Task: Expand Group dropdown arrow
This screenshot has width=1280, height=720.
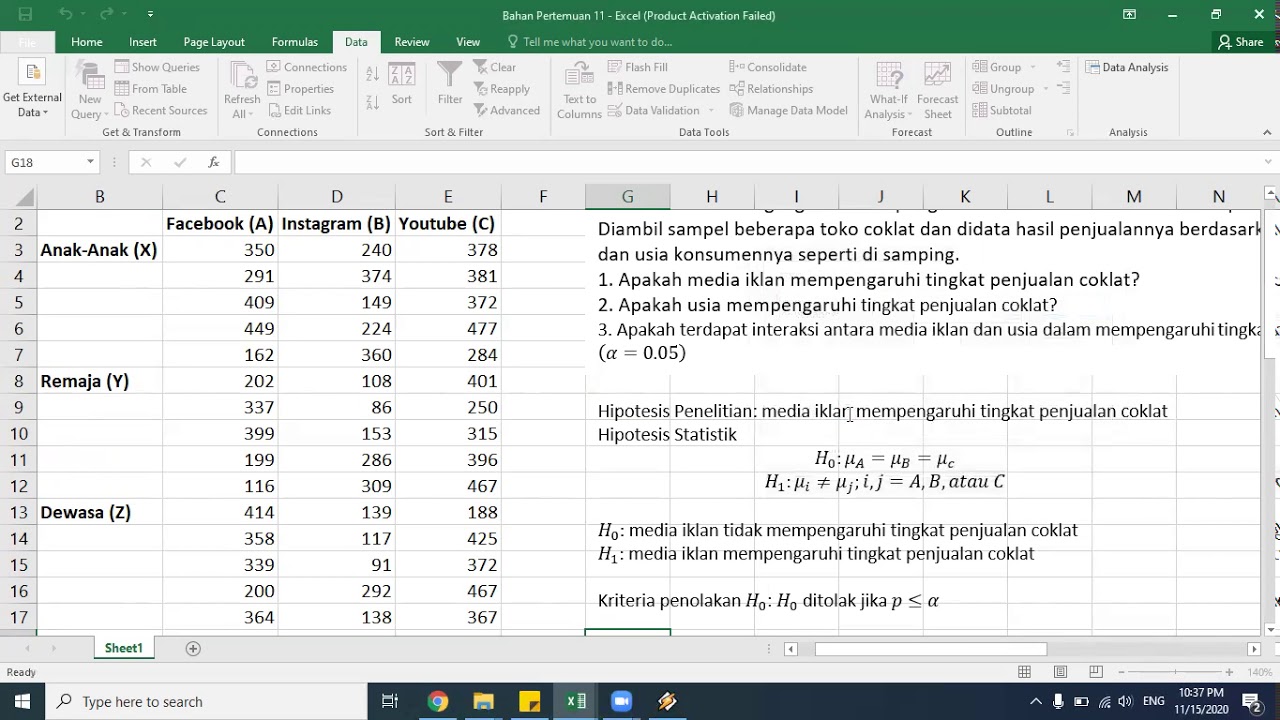Action: pyautogui.click(x=1032, y=67)
